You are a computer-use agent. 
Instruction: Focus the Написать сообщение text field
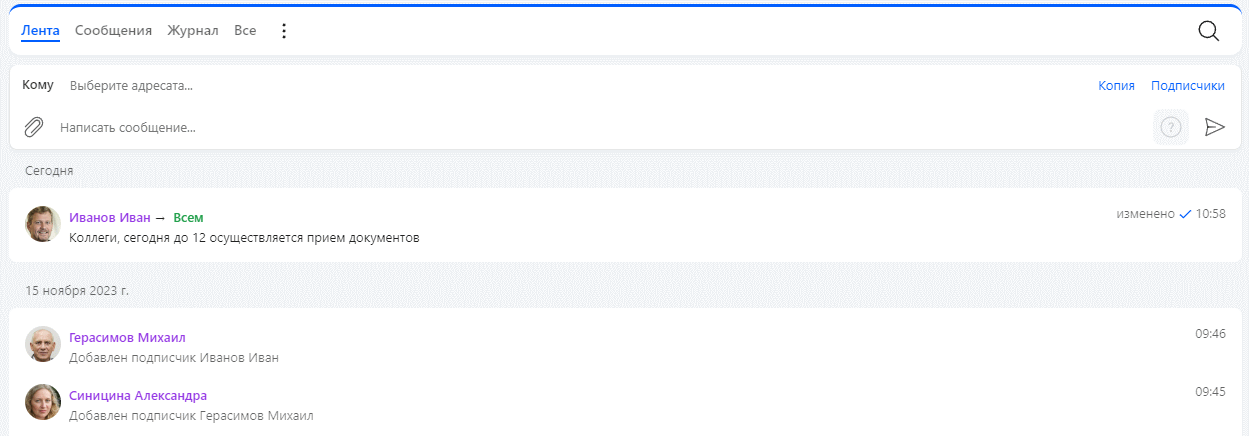[600, 128]
